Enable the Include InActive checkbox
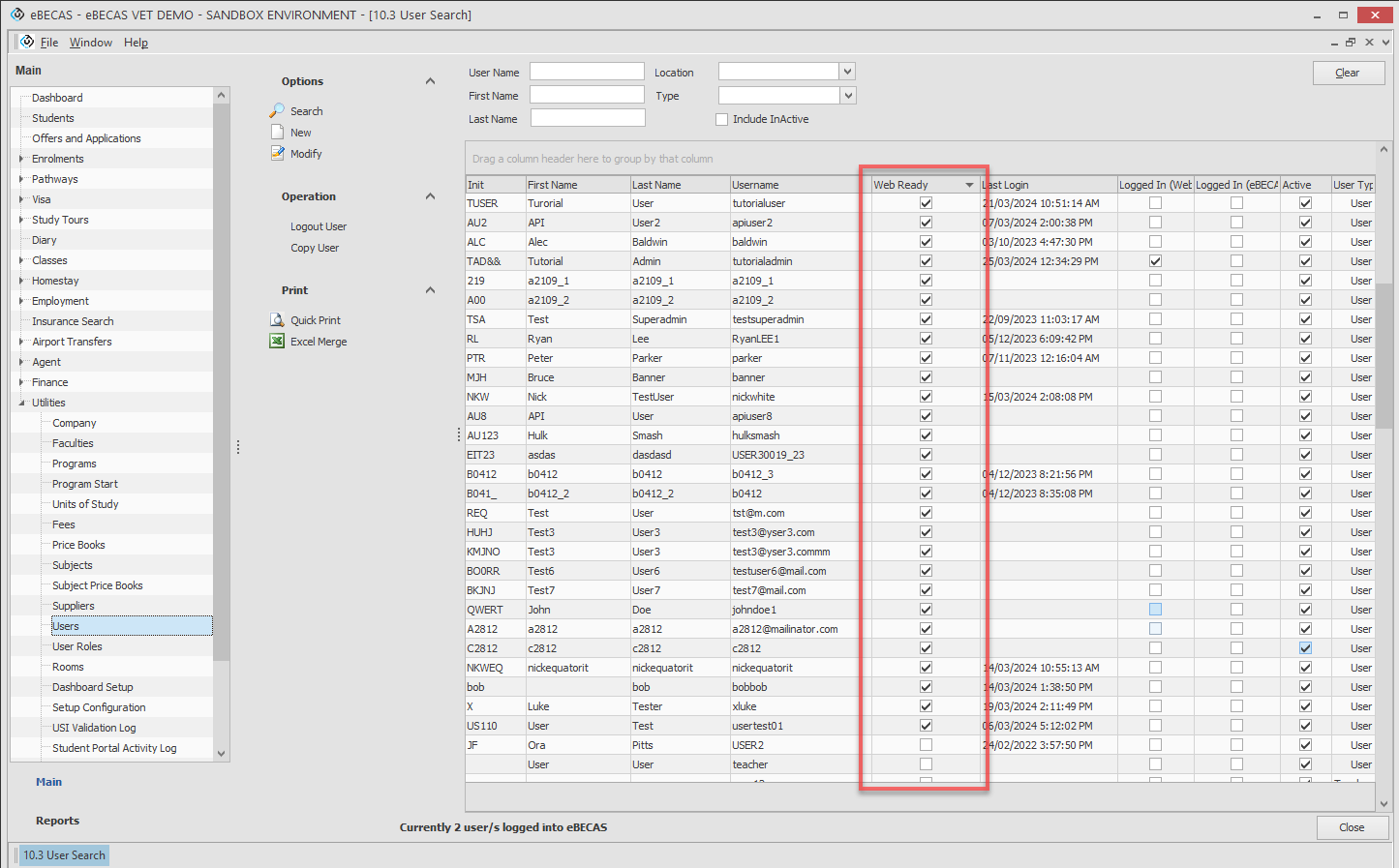1399x868 pixels. click(721, 120)
